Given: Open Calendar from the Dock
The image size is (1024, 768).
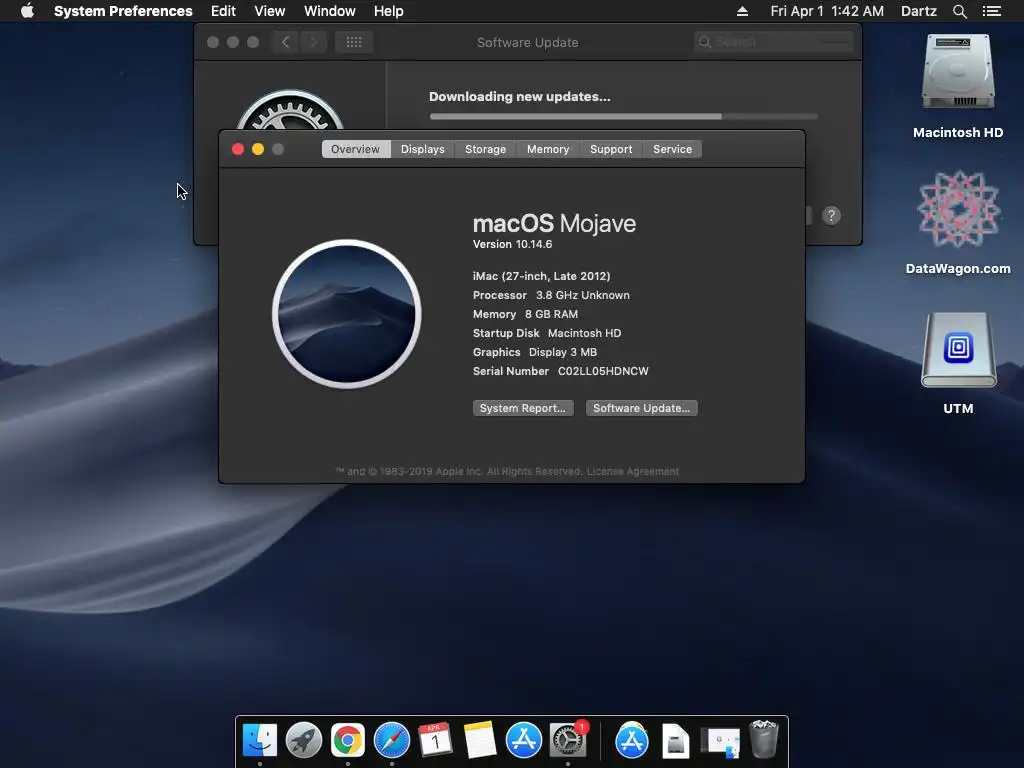Looking at the screenshot, I should pyautogui.click(x=435, y=740).
